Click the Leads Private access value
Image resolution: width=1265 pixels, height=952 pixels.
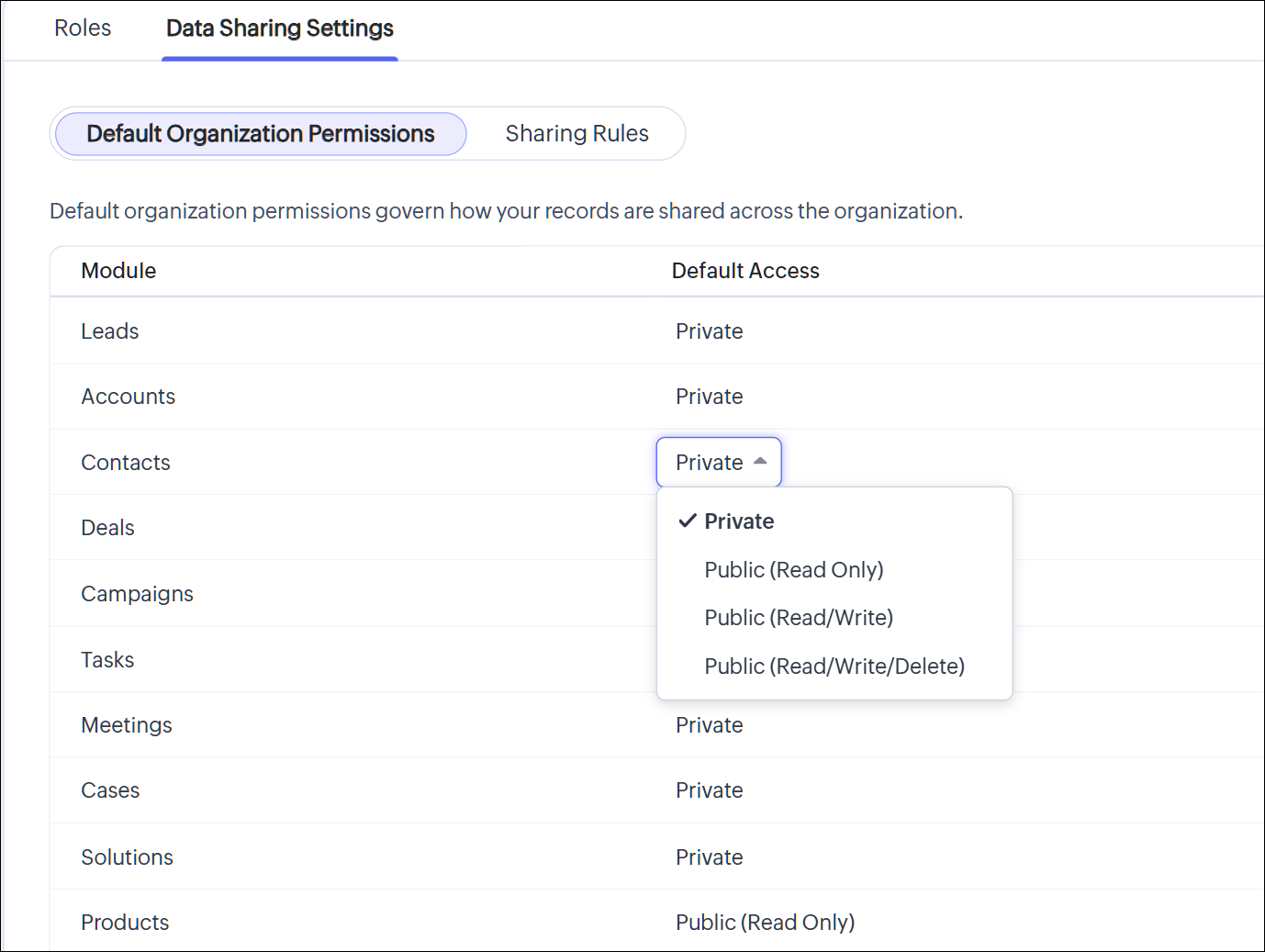(709, 331)
